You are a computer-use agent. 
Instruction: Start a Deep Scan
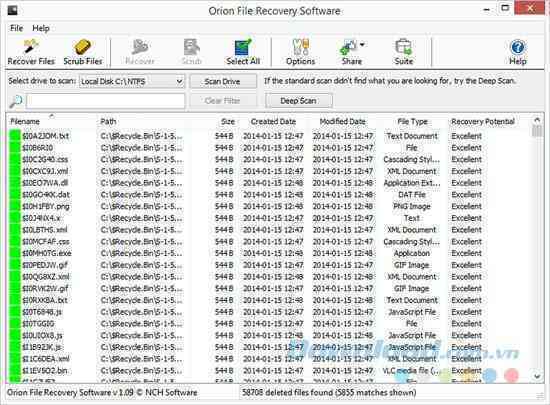coord(299,101)
